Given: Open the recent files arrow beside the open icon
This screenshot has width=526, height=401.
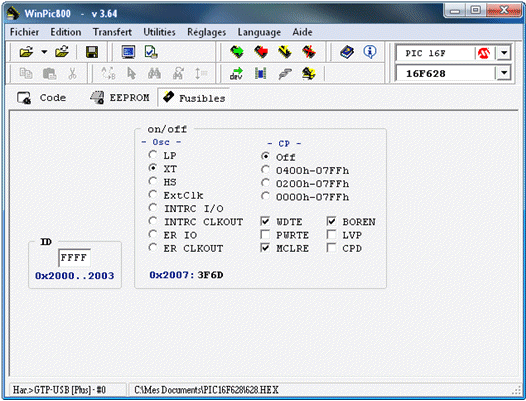Looking at the screenshot, I should (44, 52).
